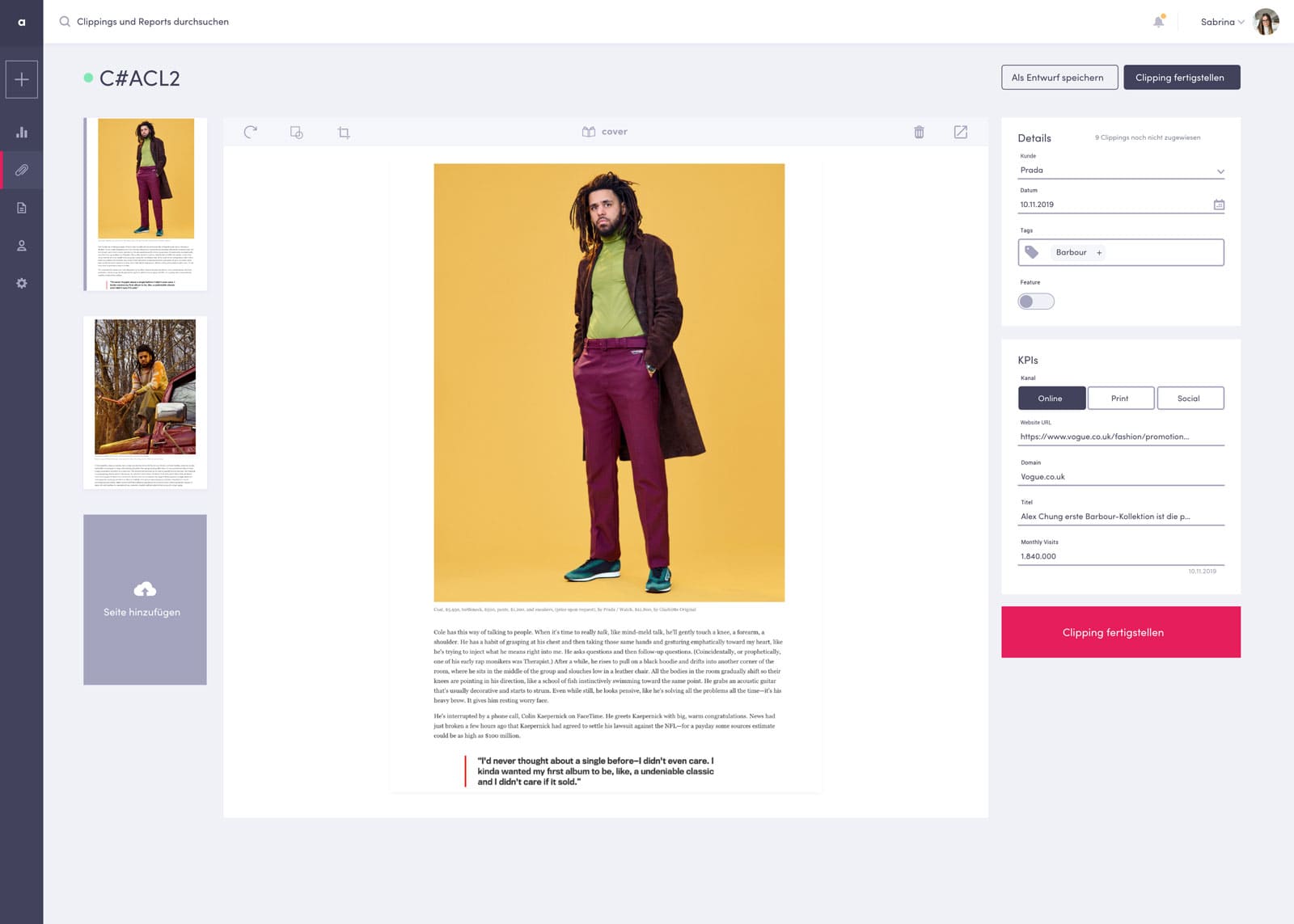Click the dark Clipping fertigstellen button

point(1182,78)
